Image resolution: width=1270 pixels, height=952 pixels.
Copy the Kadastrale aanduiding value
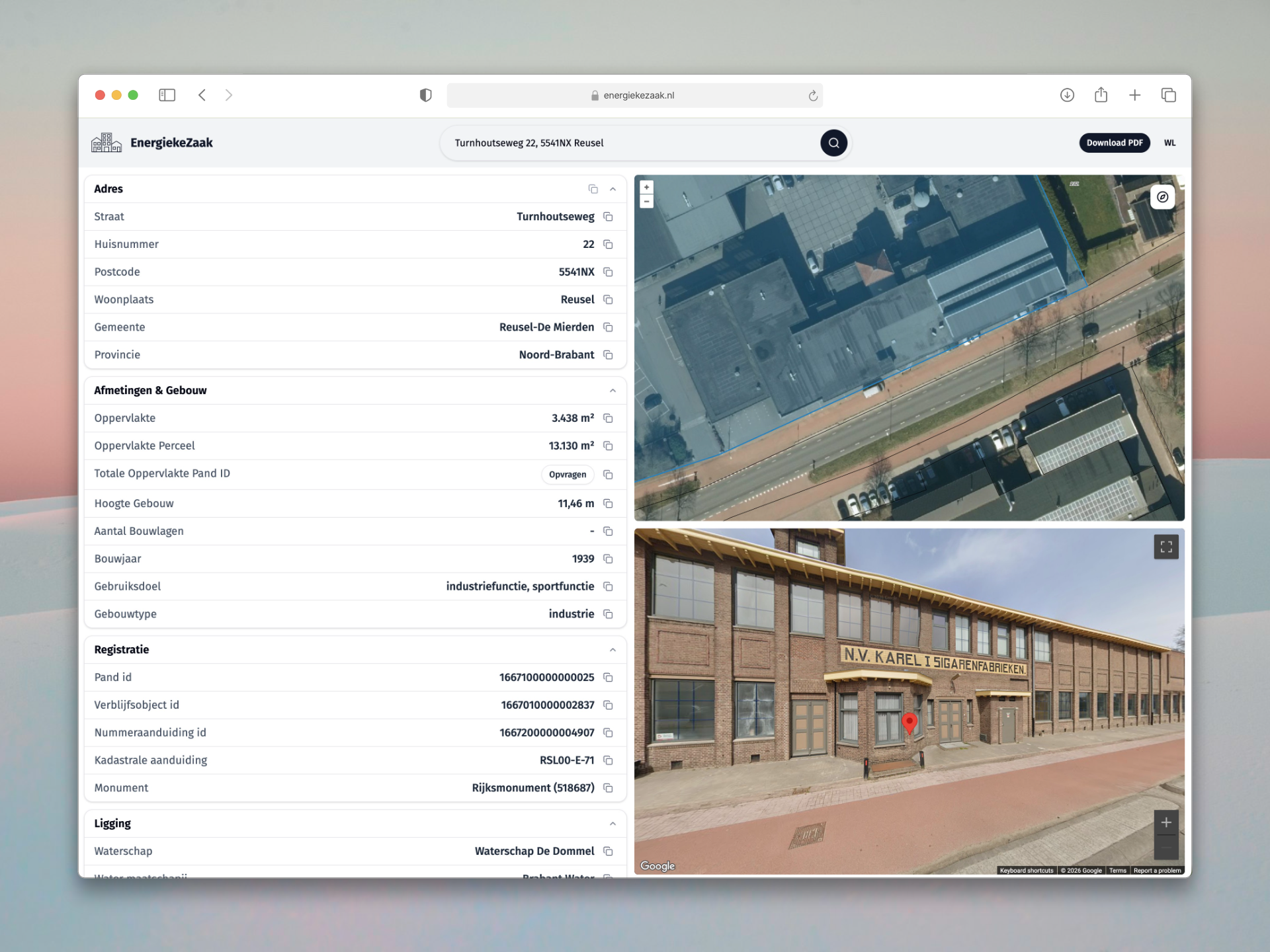[608, 761]
